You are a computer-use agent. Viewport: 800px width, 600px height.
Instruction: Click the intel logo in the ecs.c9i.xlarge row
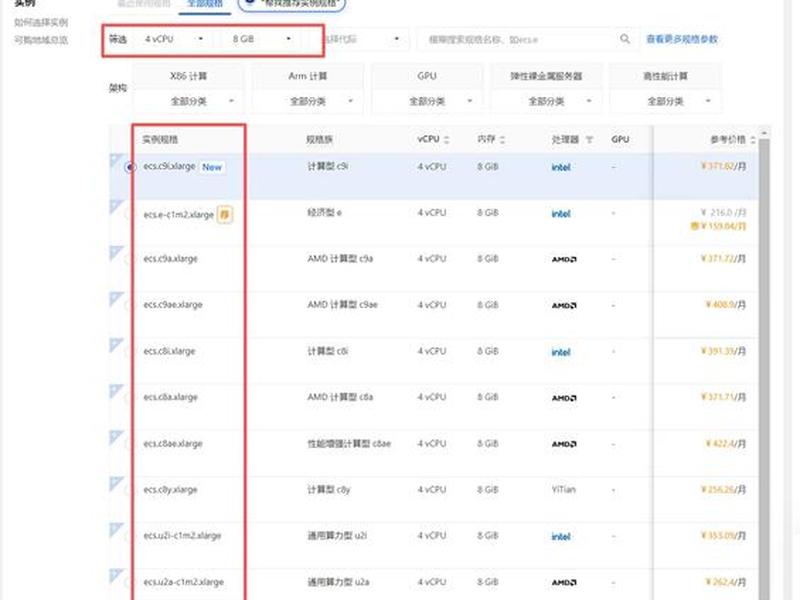(x=561, y=167)
